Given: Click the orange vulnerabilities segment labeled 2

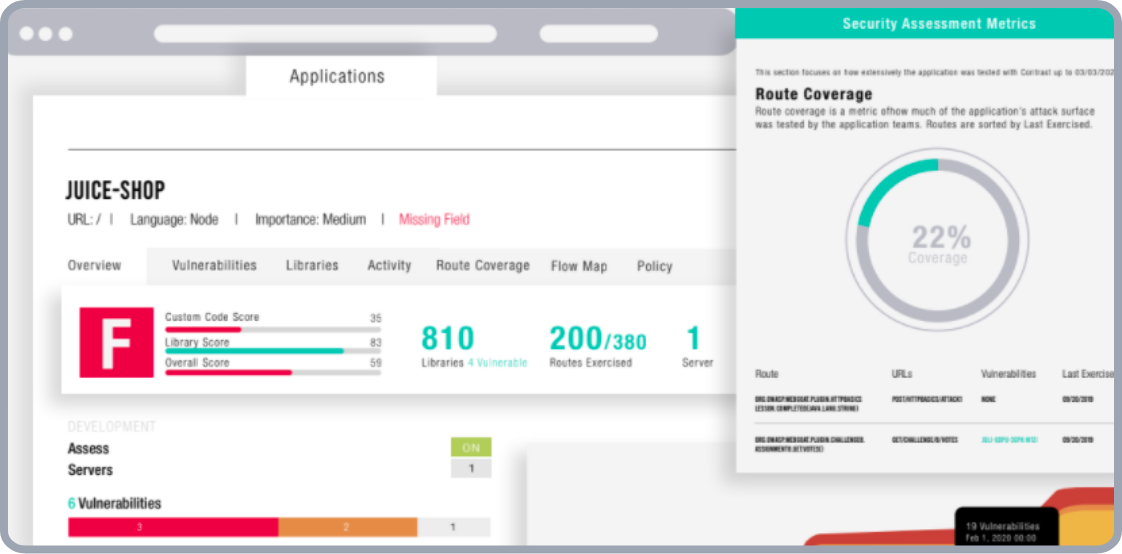Looking at the screenshot, I should [347, 527].
